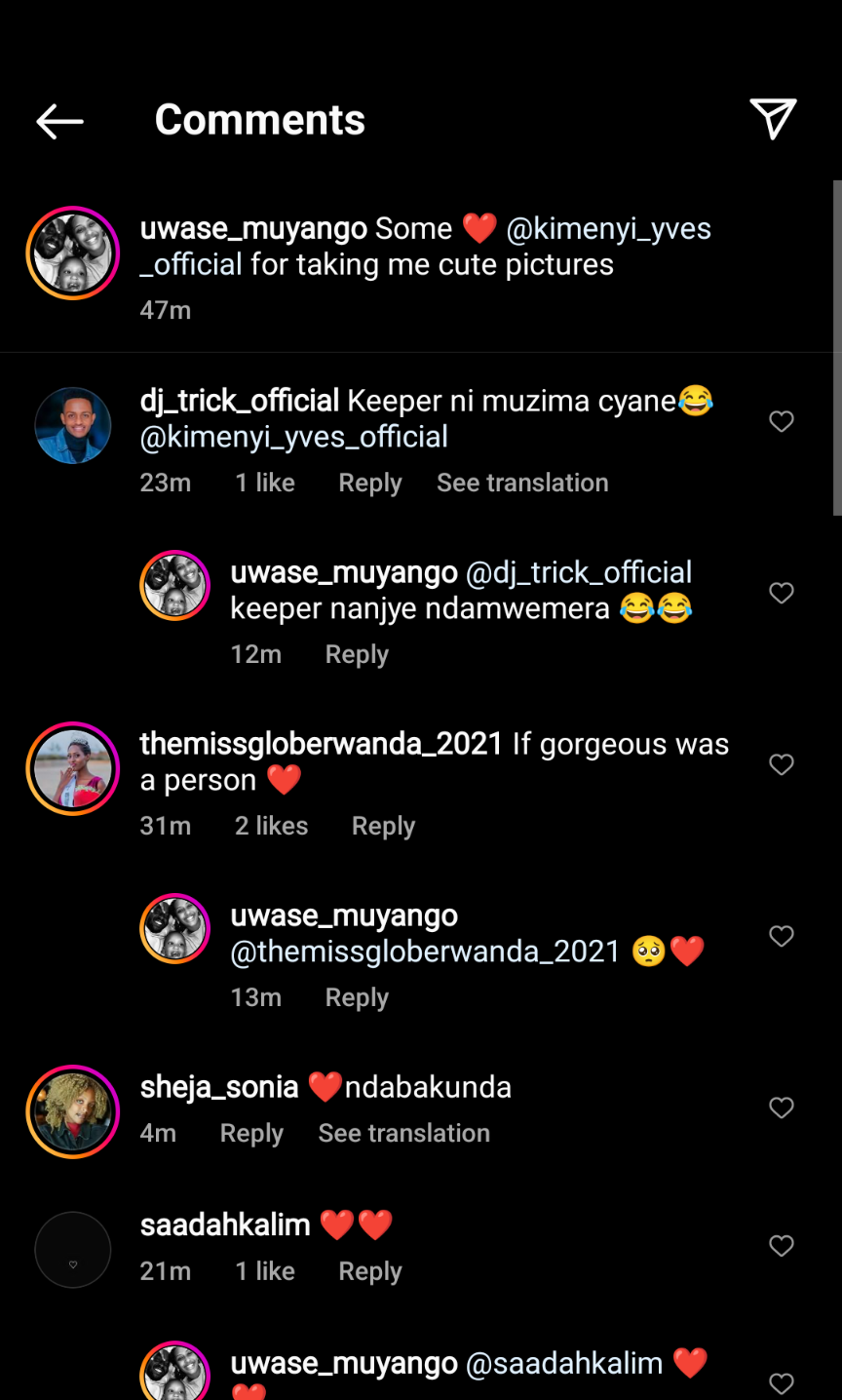The width and height of the screenshot is (842, 1400).
Task: Like the 'keeper nanjye ndamwemera' reply
Action: (782, 593)
